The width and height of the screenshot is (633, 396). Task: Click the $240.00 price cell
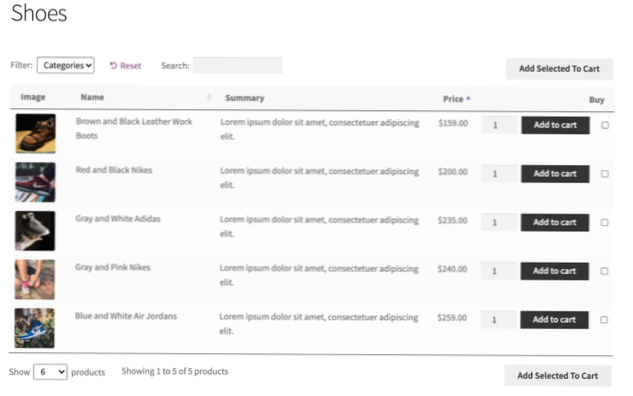(x=452, y=269)
